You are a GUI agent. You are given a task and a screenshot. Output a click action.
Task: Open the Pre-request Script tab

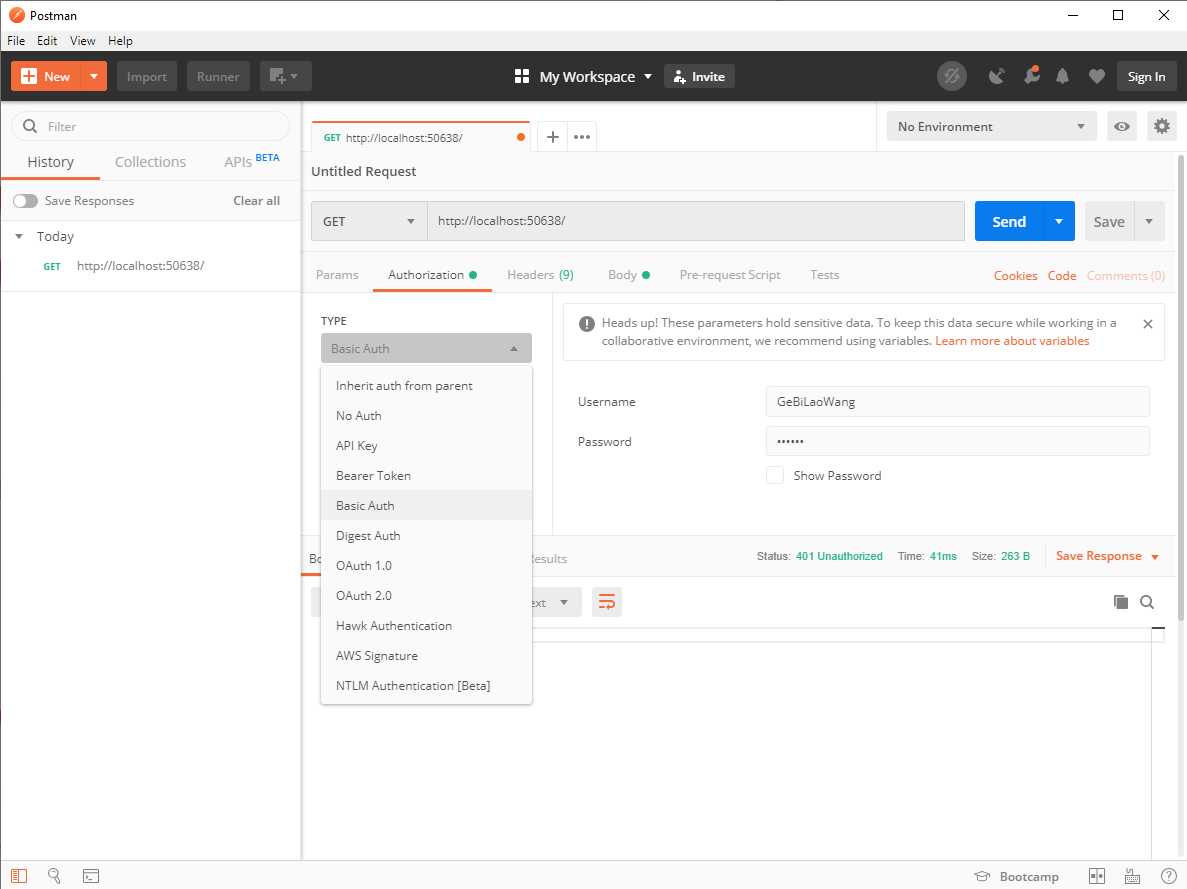(x=730, y=275)
